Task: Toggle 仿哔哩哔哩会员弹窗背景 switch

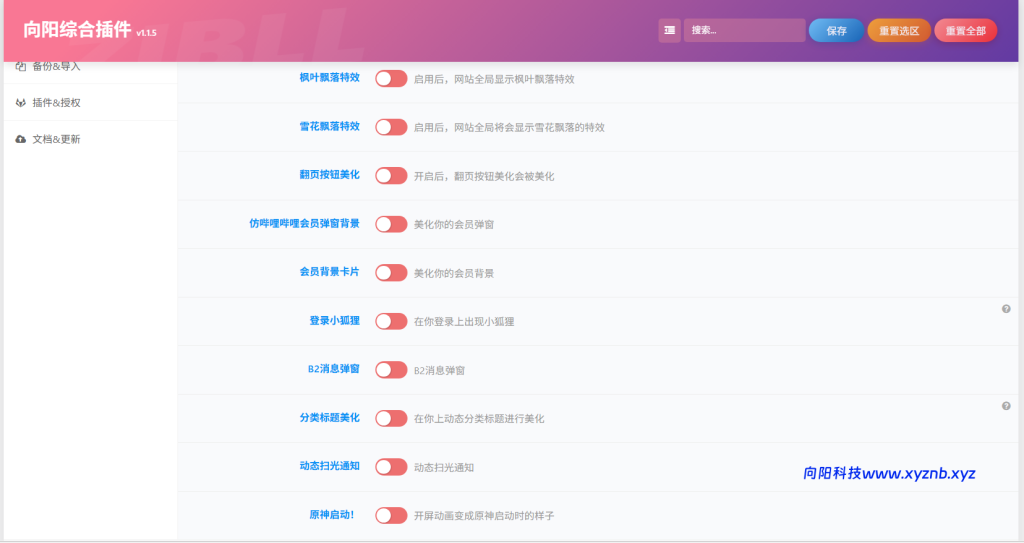Action: point(391,224)
